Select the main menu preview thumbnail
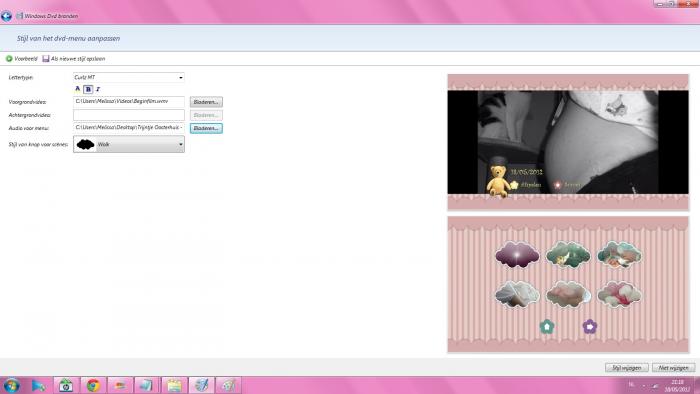Viewport: 700px width, 394px height. click(x=568, y=142)
